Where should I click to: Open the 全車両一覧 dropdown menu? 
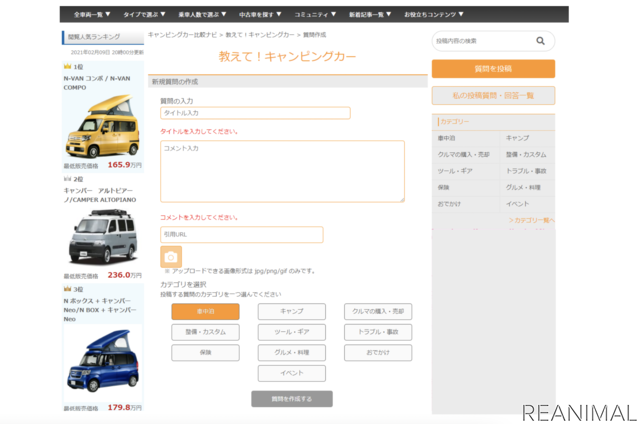point(92,14)
